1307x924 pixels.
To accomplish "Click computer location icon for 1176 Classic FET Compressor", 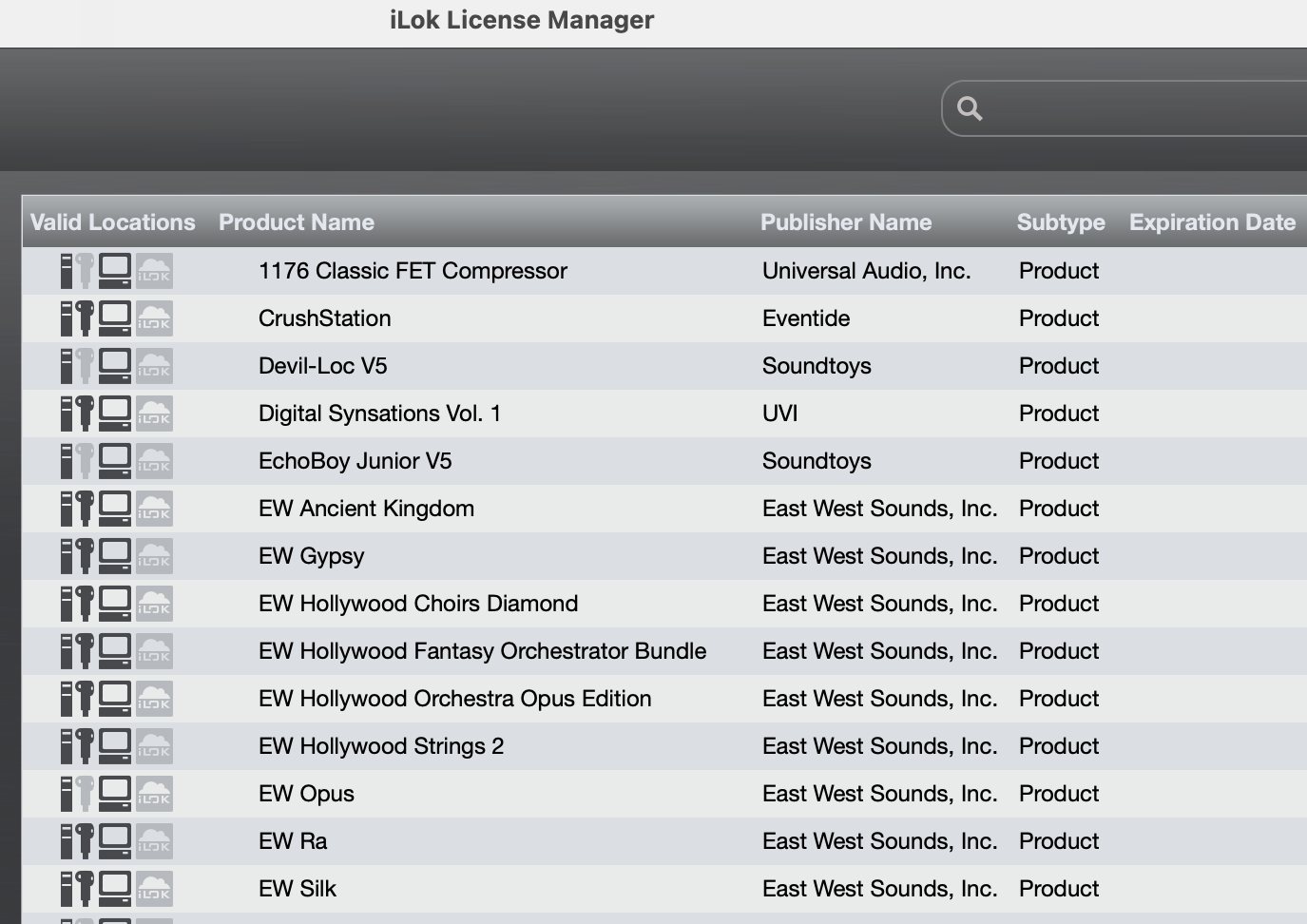I will (x=115, y=271).
